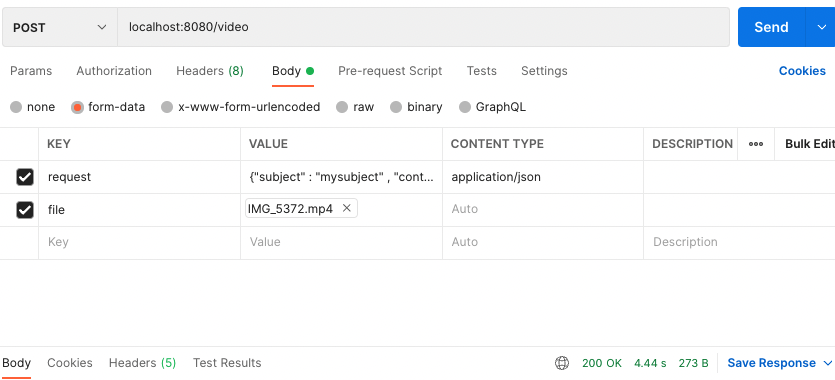
Task: Open the Test Results tab
Action: point(227,363)
